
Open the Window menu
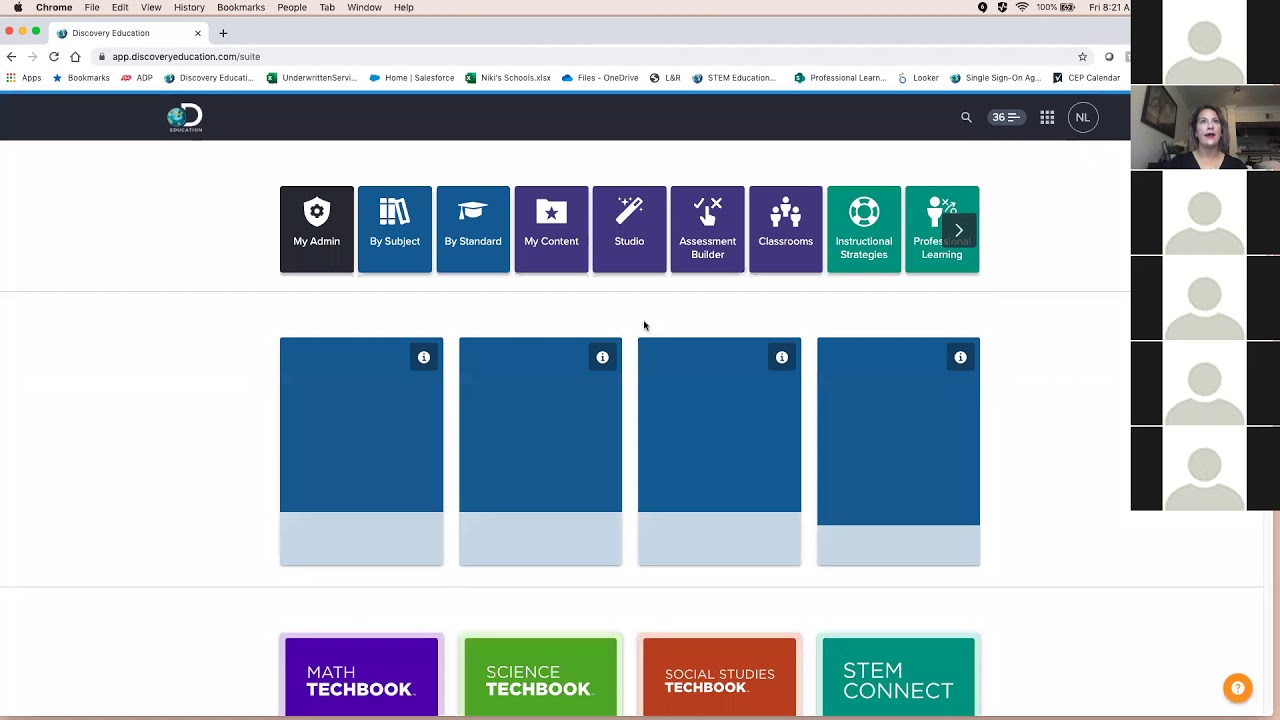(364, 7)
